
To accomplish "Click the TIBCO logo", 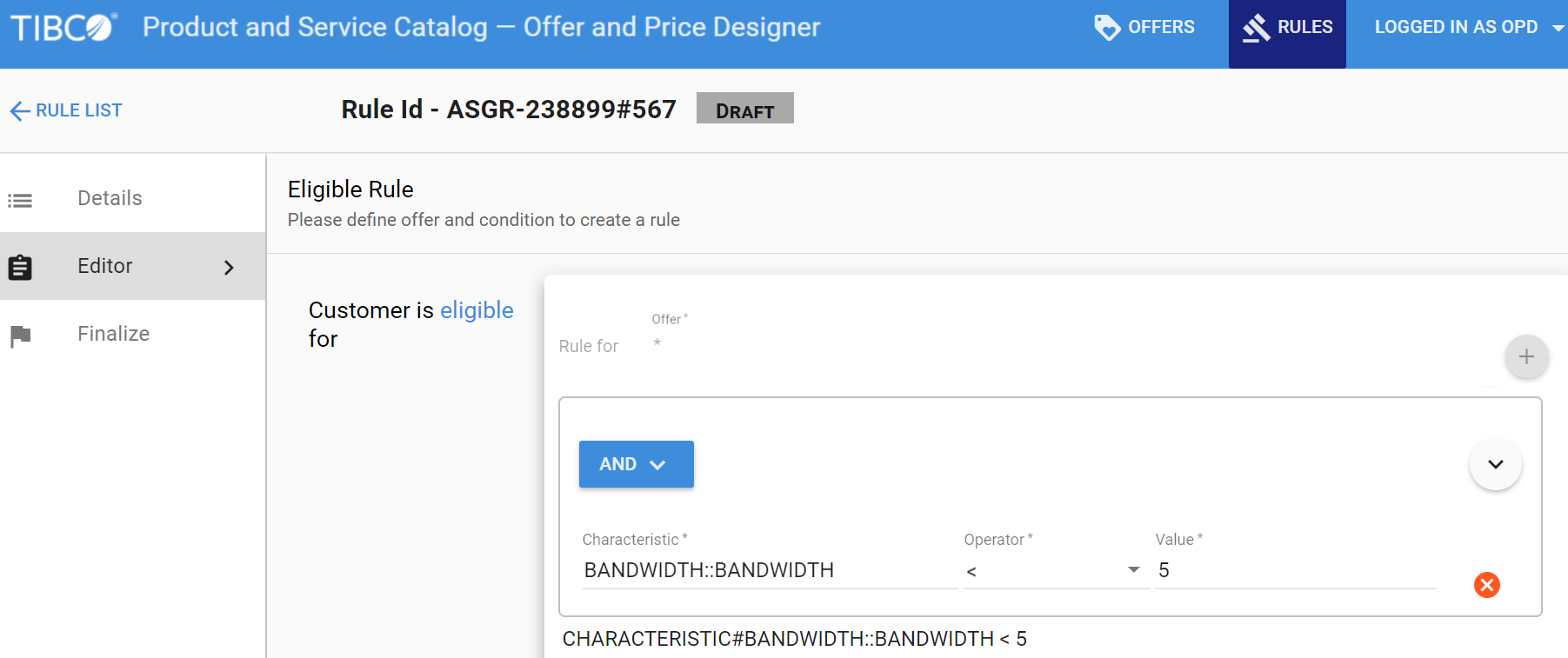I will pyautogui.click(x=63, y=28).
